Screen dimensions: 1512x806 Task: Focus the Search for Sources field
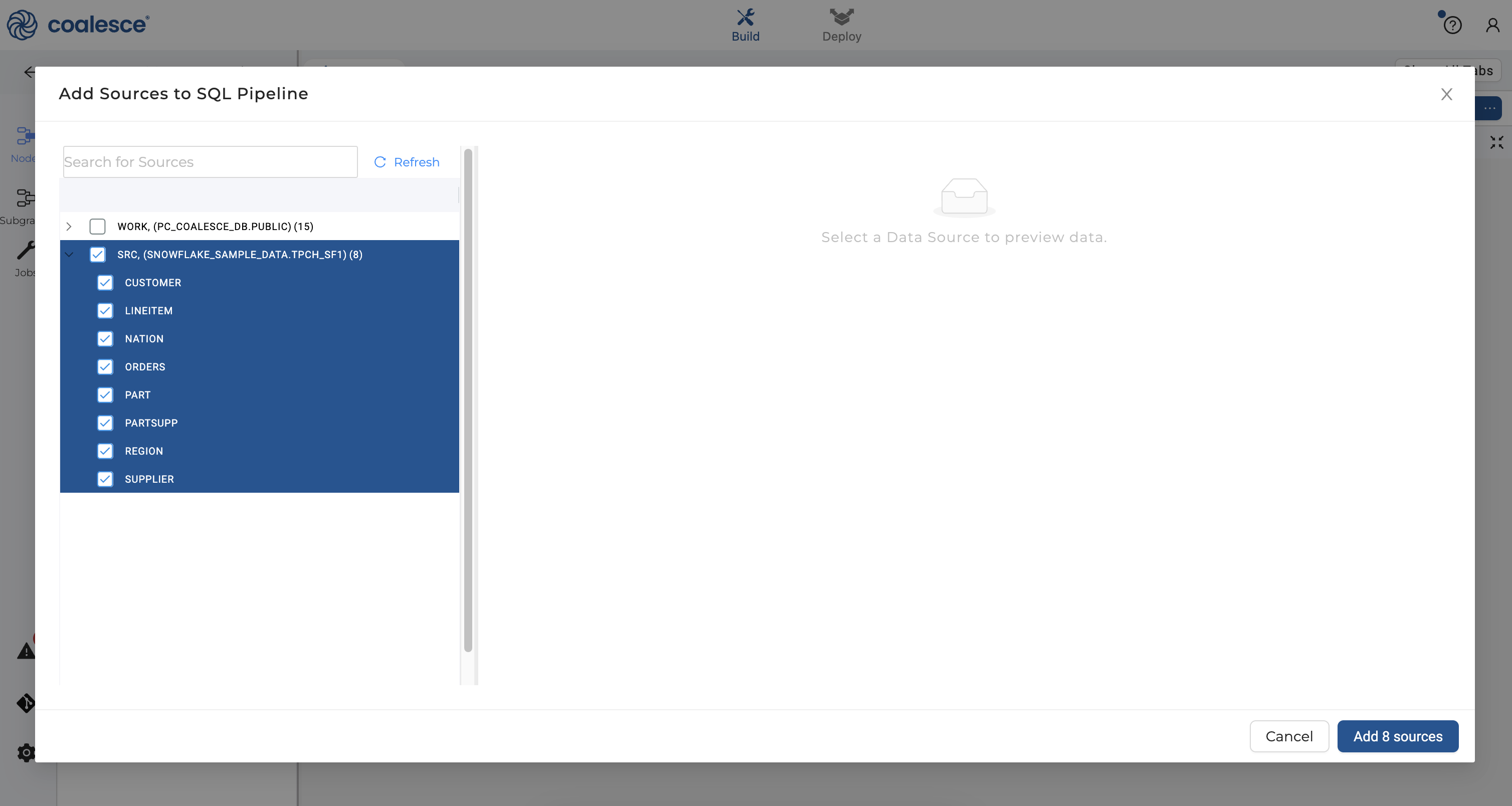pos(210,162)
